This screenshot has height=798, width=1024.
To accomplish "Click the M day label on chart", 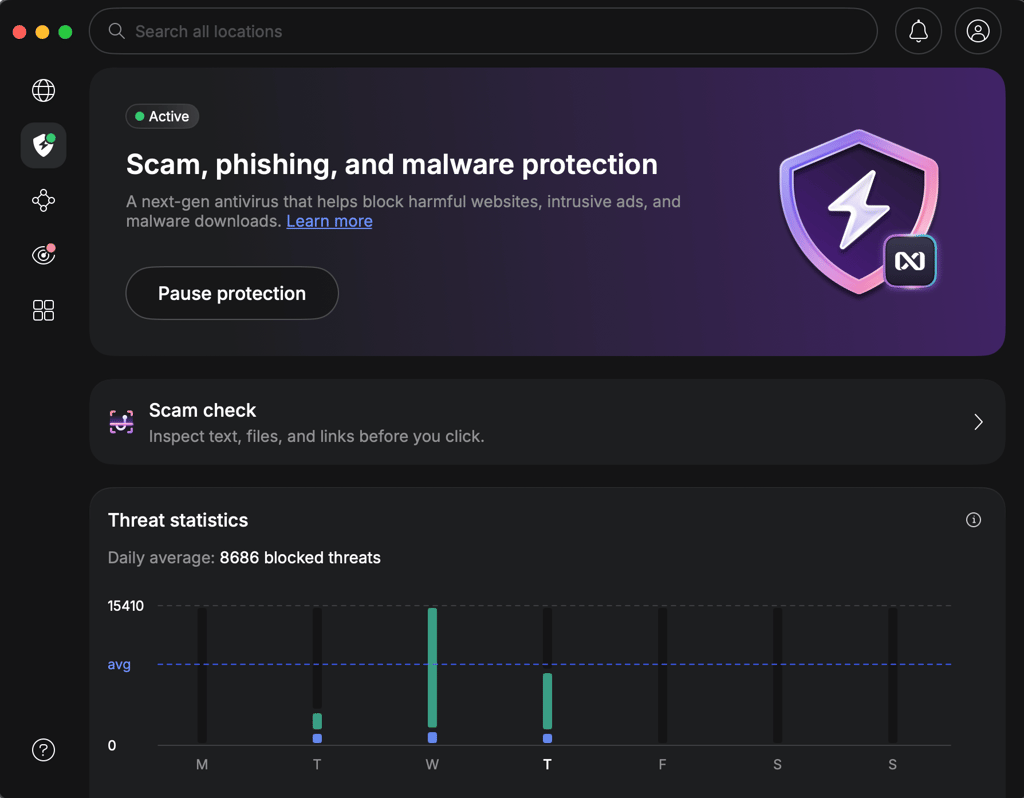I will click(x=202, y=764).
